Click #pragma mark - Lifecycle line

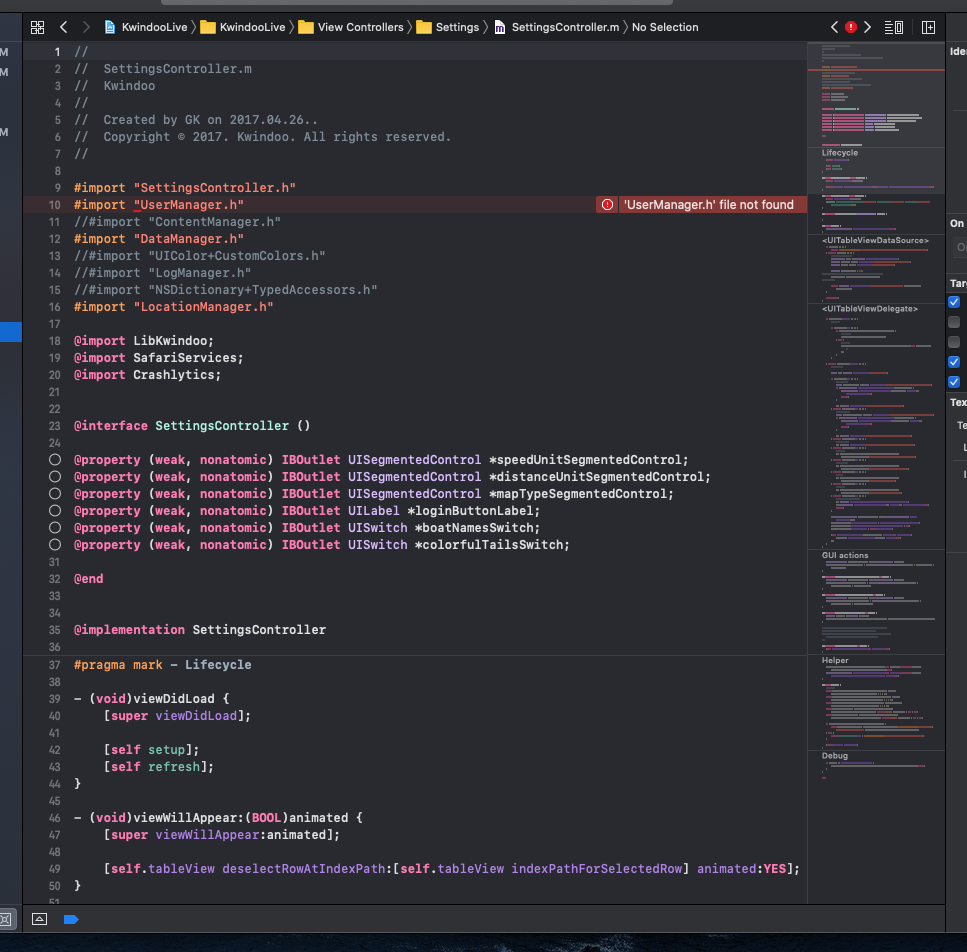point(162,665)
